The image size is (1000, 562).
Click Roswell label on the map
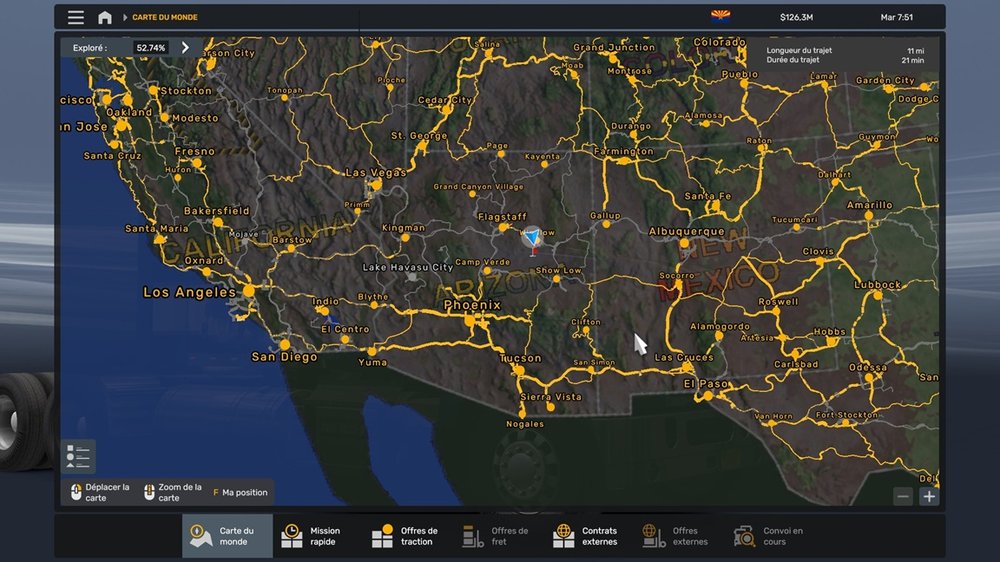coord(778,301)
